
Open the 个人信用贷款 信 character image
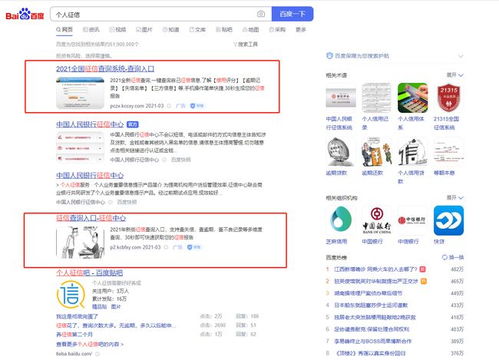[413, 152]
